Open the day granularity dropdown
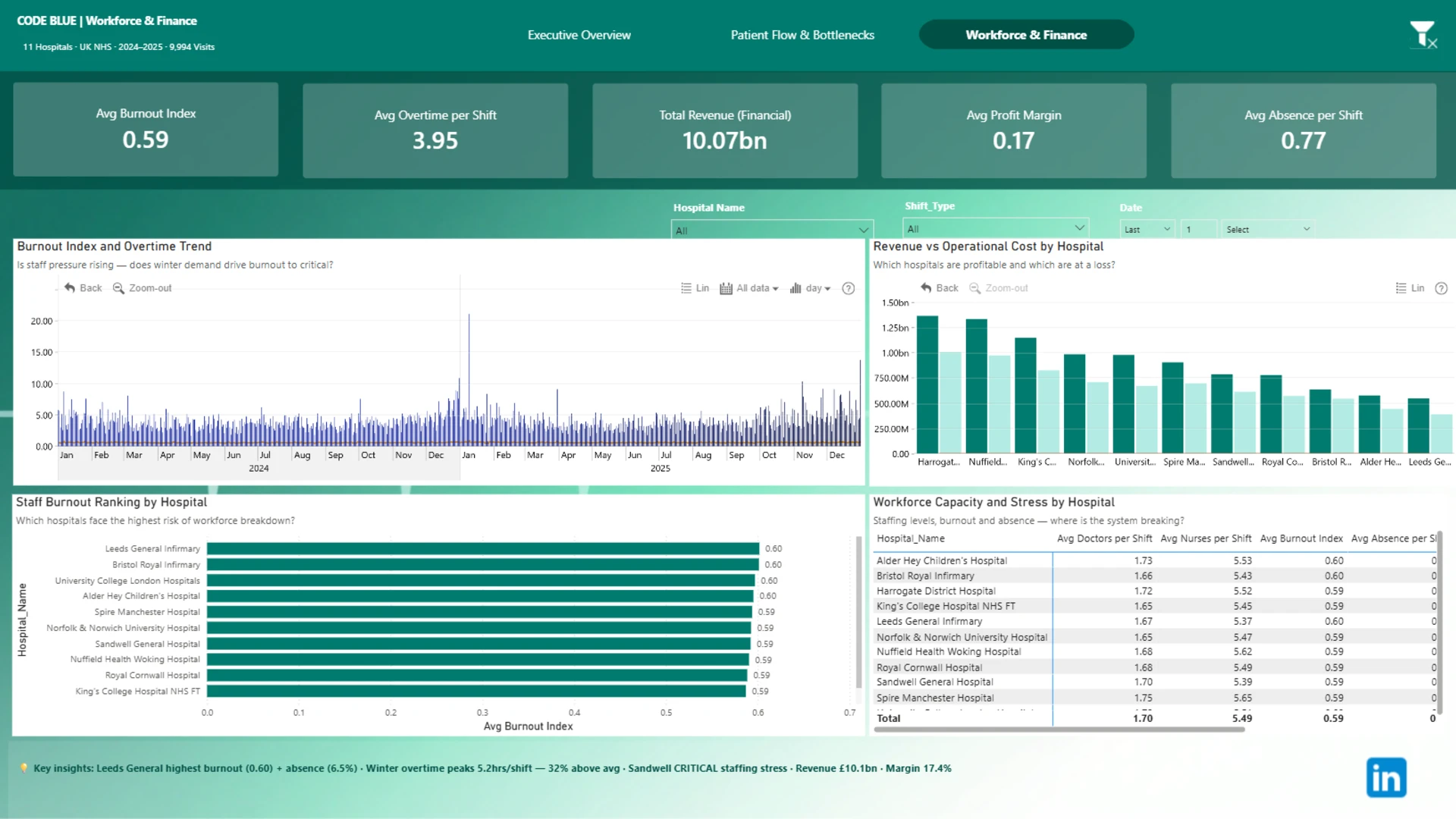Image resolution: width=1456 pixels, height=819 pixels. (x=810, y=288)
